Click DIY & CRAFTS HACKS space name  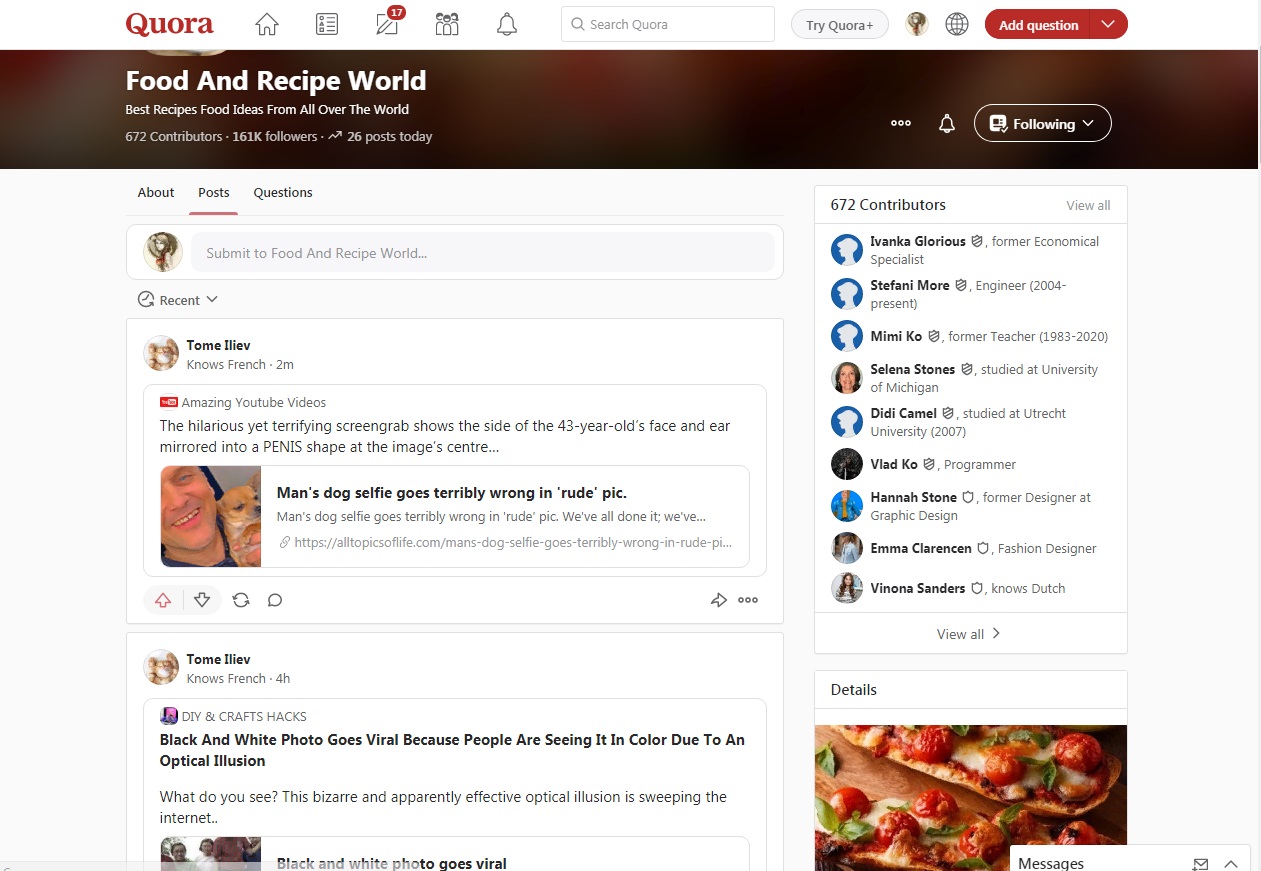(244, 716)
